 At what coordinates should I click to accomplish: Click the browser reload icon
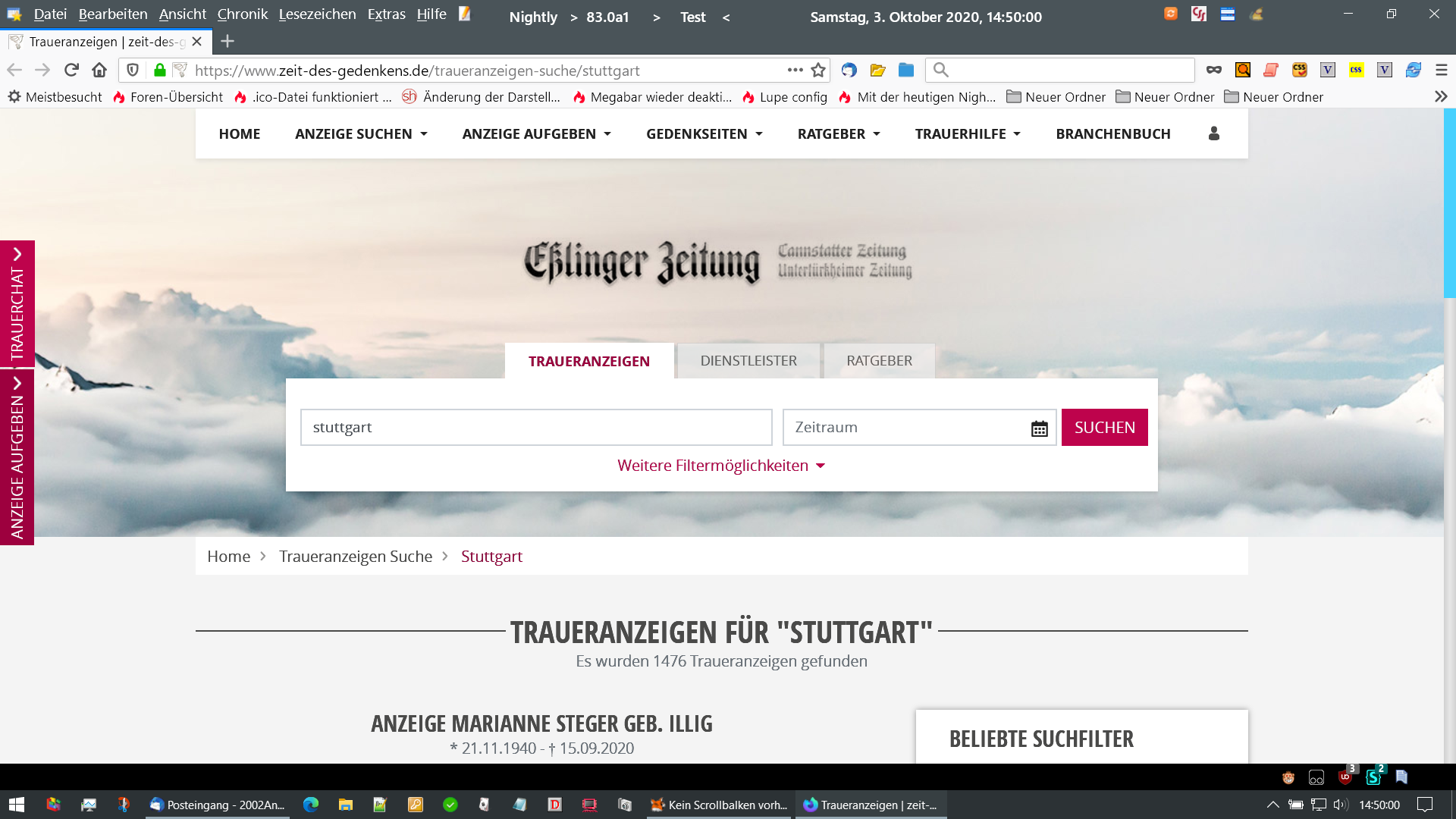tap(71, 70)
